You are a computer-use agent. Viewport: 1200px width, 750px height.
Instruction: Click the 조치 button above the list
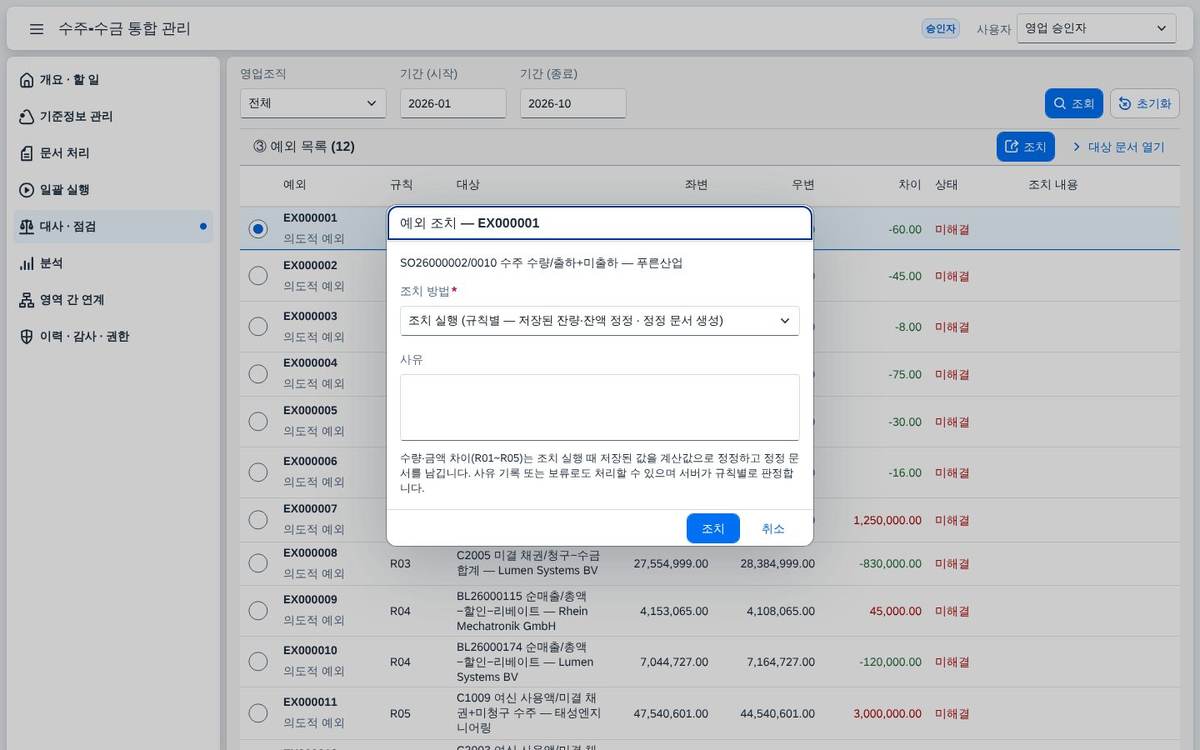[1026, 147]
